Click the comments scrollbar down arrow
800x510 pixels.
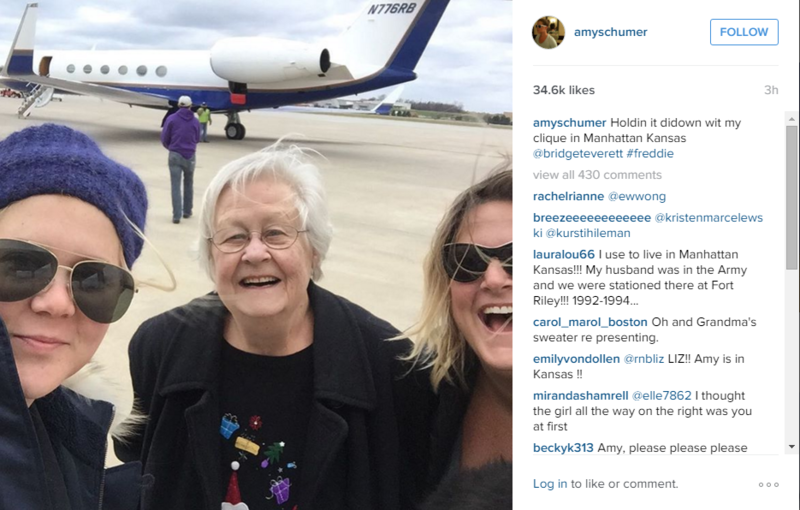pyautogui.click(x=791, y=447)
